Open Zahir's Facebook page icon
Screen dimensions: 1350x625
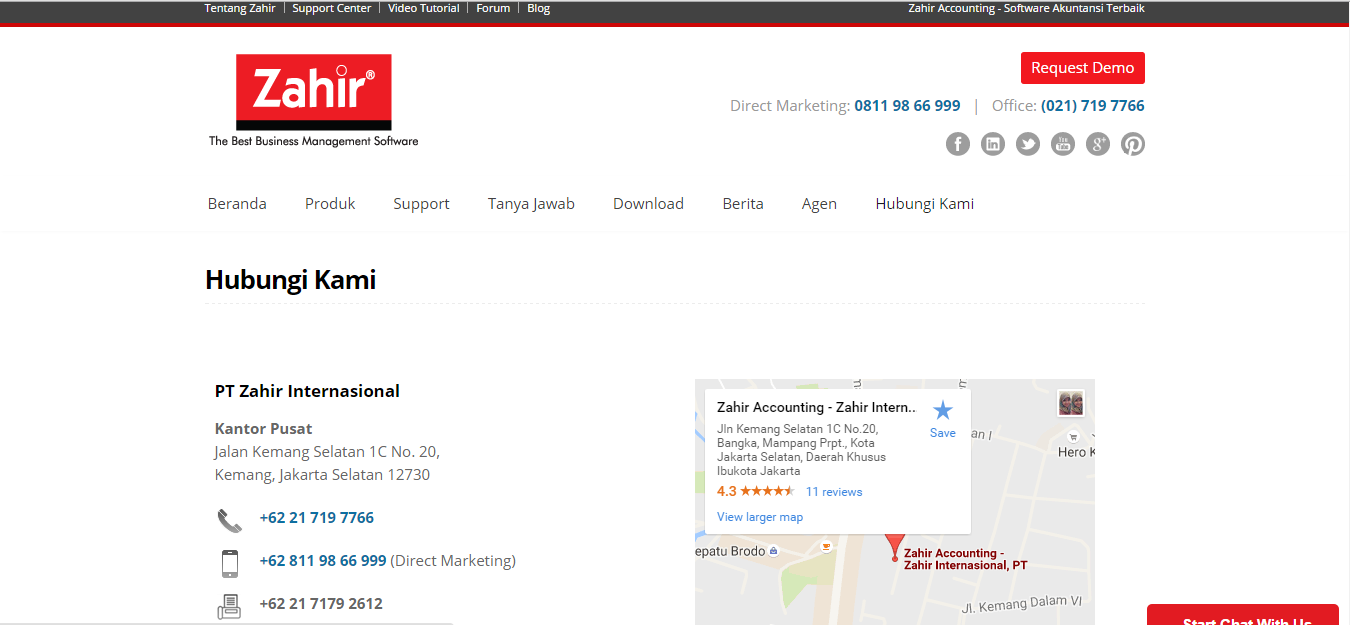[x=957, y=144]
